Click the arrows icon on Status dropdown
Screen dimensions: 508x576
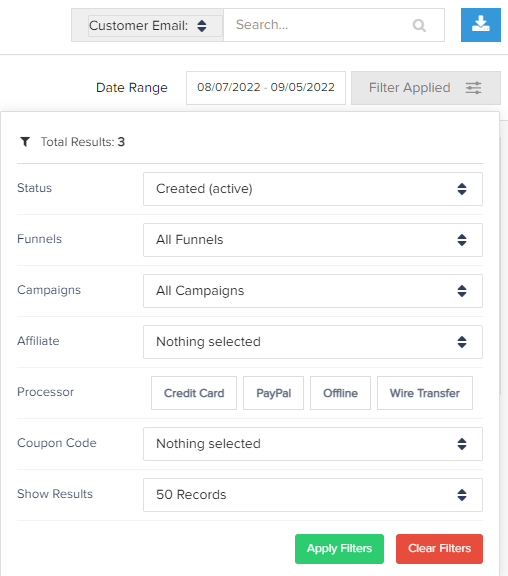coord(462,189)
